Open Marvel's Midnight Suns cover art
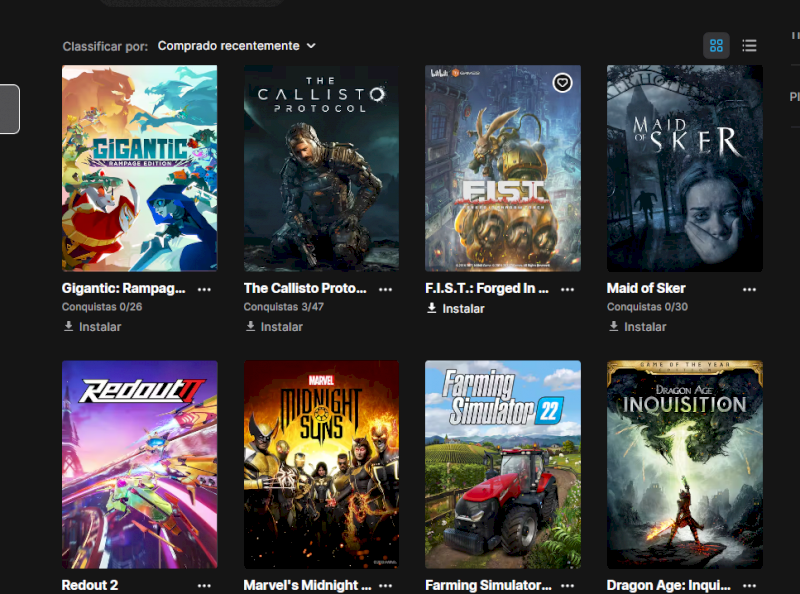The width and height of the screenshot is (800, 594). click(321, 464)
